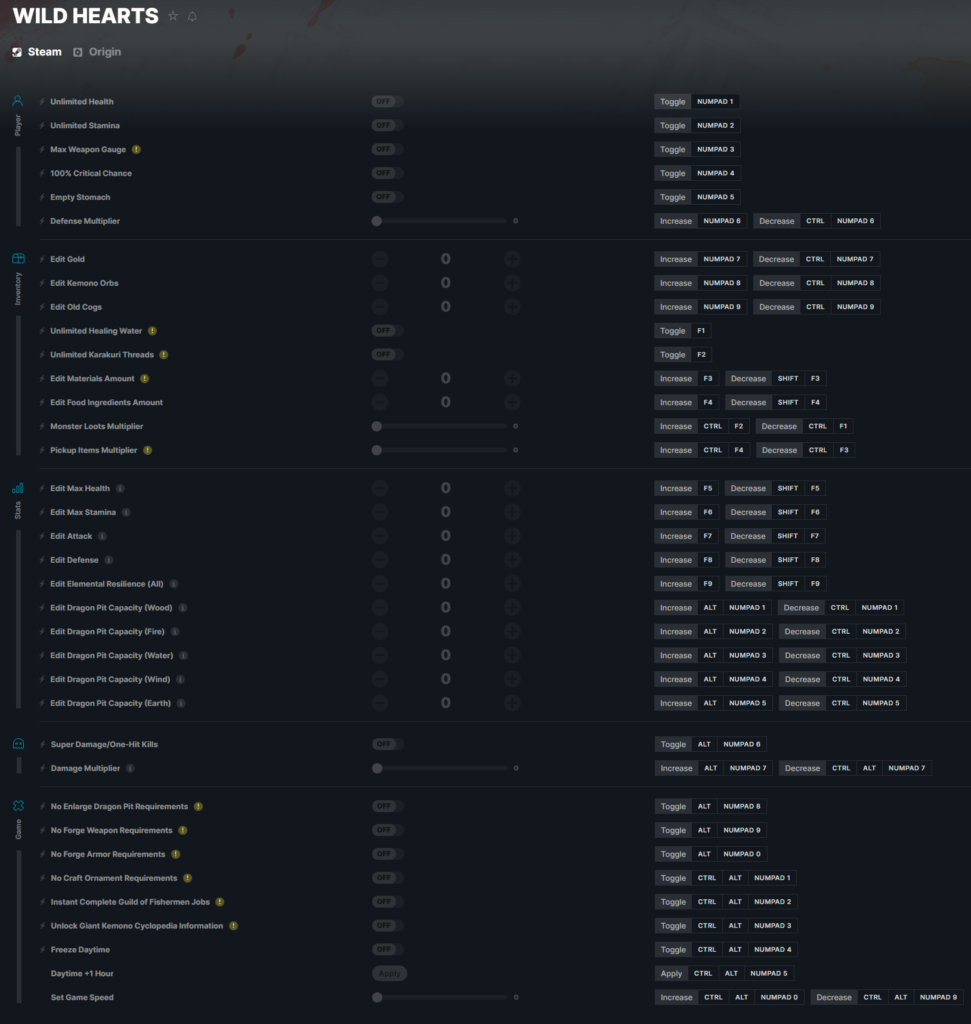Click the enemy ghost category icon

pyautogui.click(x=18, y=744)
